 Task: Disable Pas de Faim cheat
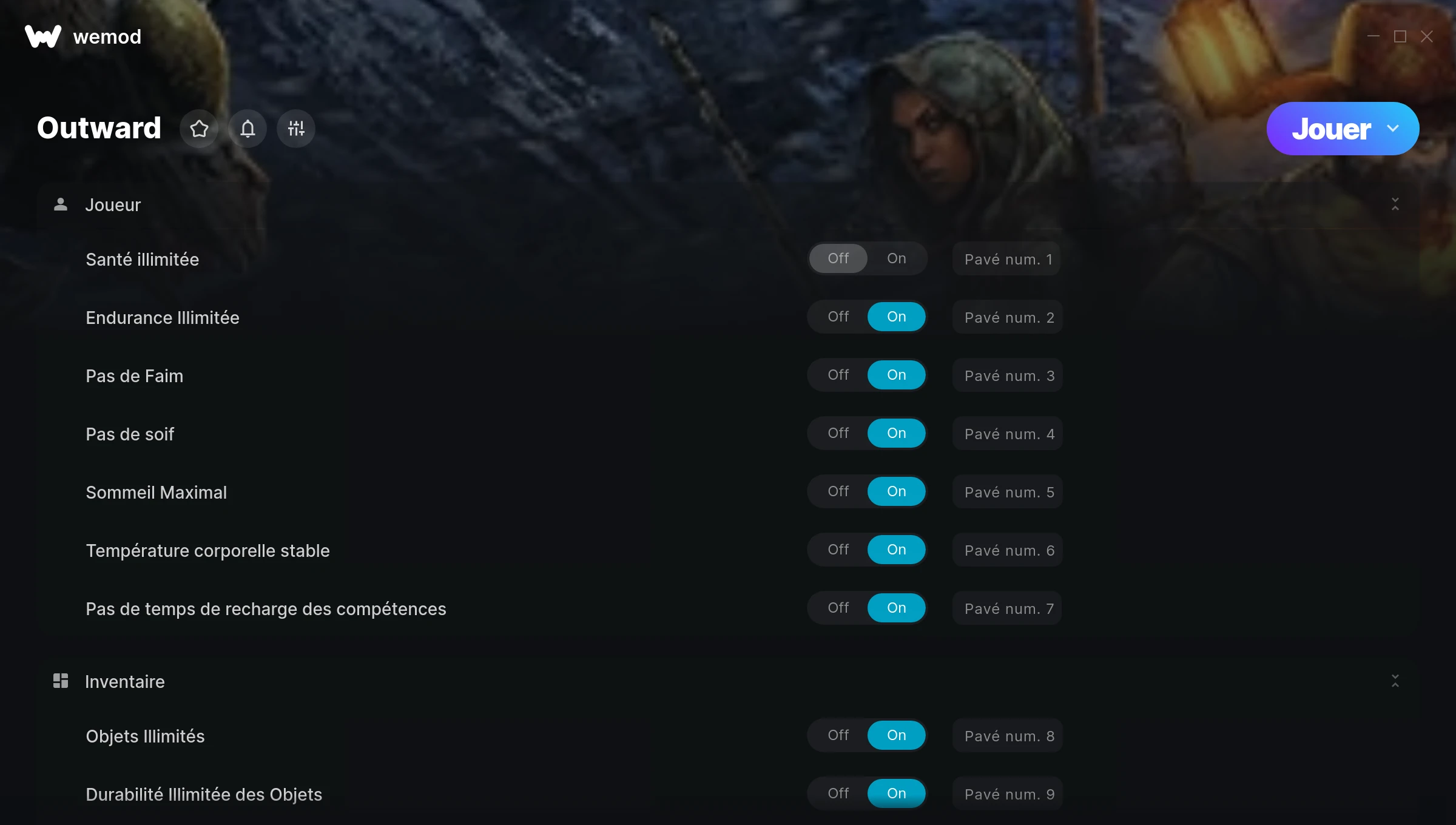(838, 375)
